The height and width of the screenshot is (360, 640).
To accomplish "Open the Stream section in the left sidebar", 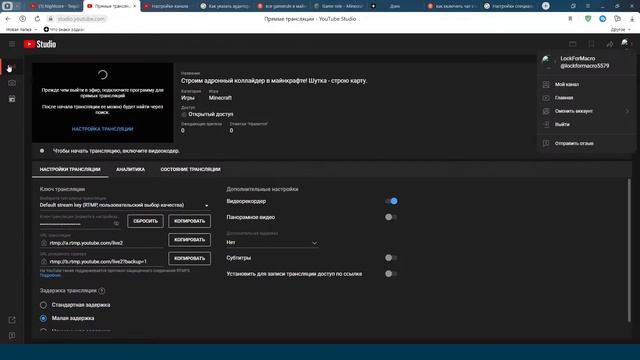I will tap(12, 67).
